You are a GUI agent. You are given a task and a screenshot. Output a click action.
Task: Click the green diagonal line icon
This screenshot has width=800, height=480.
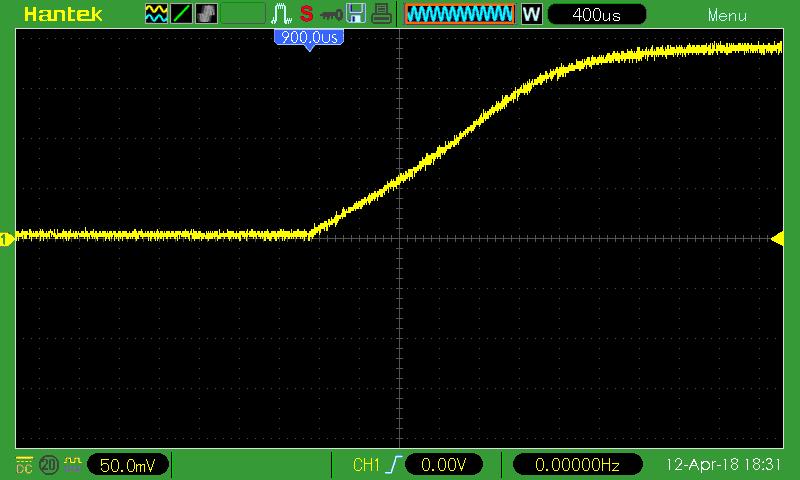(x=181, y=14)
